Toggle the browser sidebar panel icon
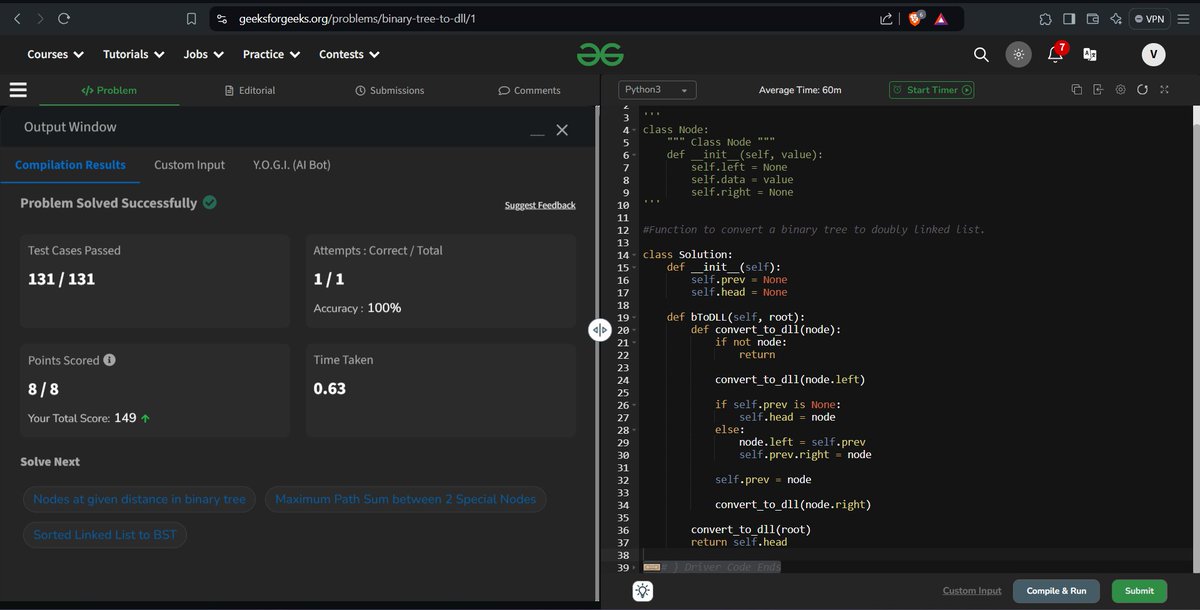1200x610 pixels. [1069, 19]
